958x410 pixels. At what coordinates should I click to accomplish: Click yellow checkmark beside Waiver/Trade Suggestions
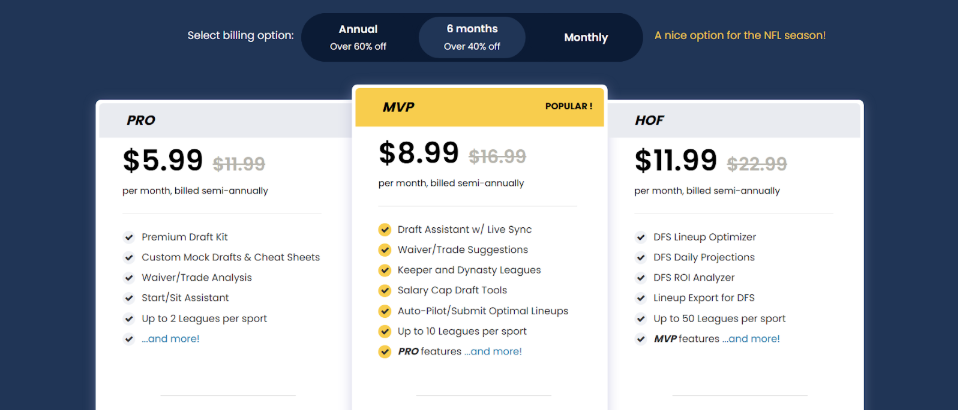tap(384, 250)
